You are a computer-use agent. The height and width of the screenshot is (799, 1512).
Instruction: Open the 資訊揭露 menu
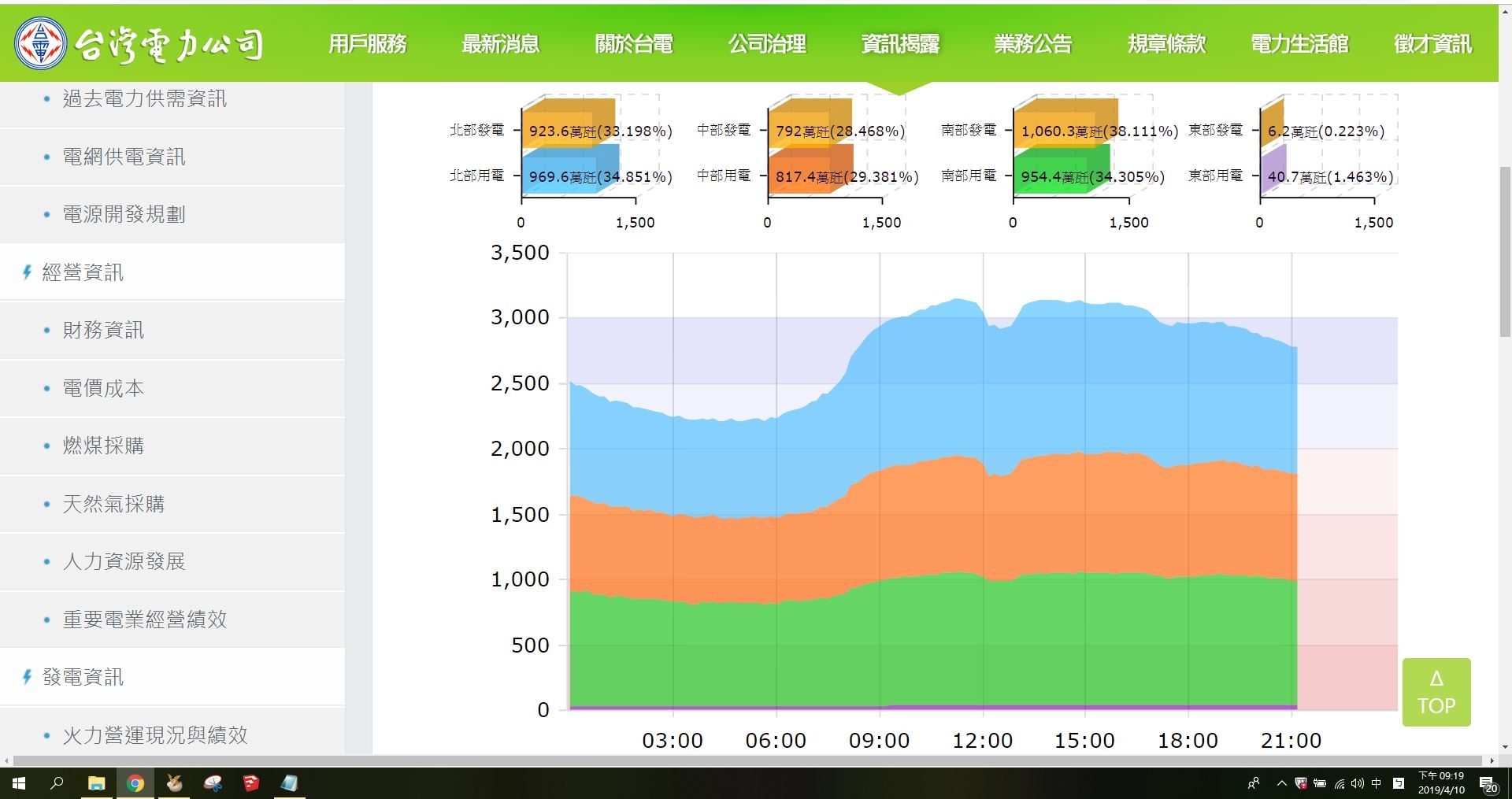[x=900, y=44]
